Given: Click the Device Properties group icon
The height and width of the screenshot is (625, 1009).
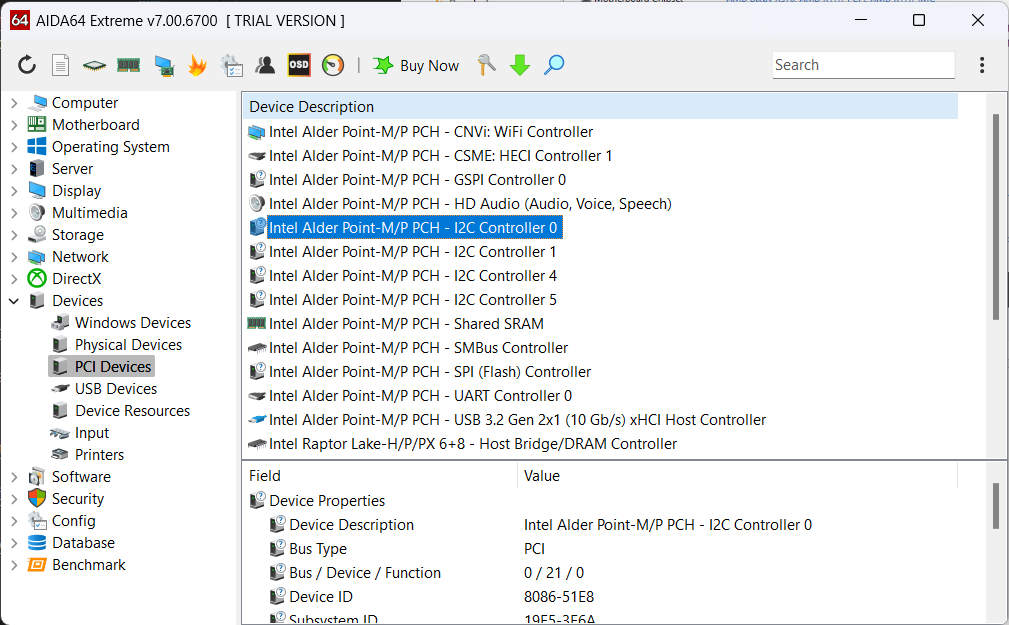Looking at the screenshot, I should click(257, 500).
